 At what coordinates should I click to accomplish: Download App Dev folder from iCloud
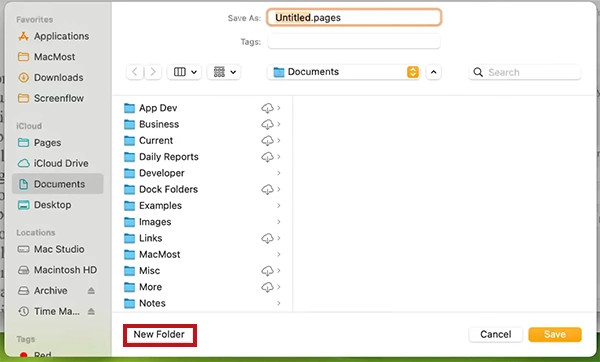pyautogui.click(x=267, y=108)
